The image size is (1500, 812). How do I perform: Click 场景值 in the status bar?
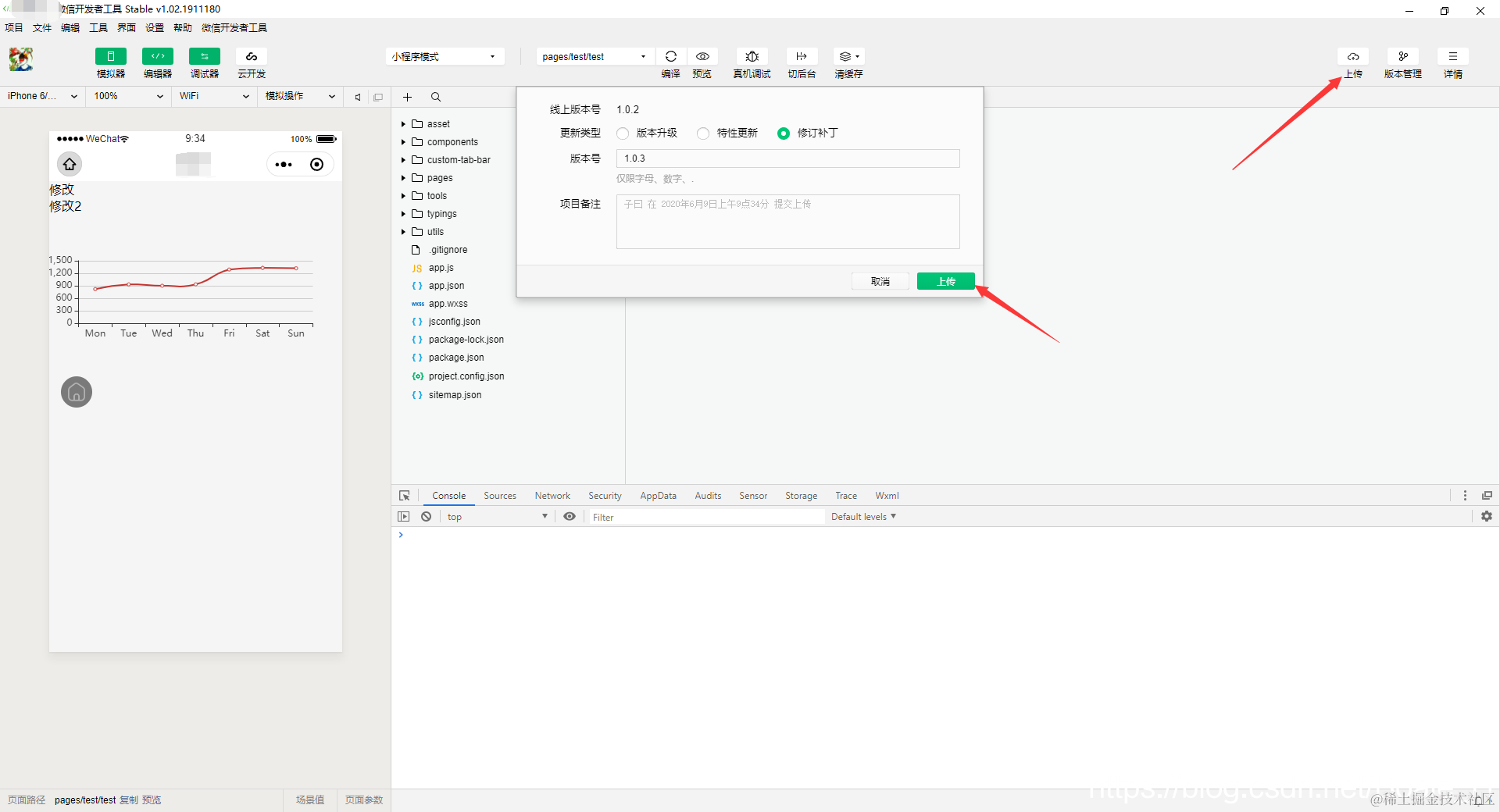click(310, 800)
